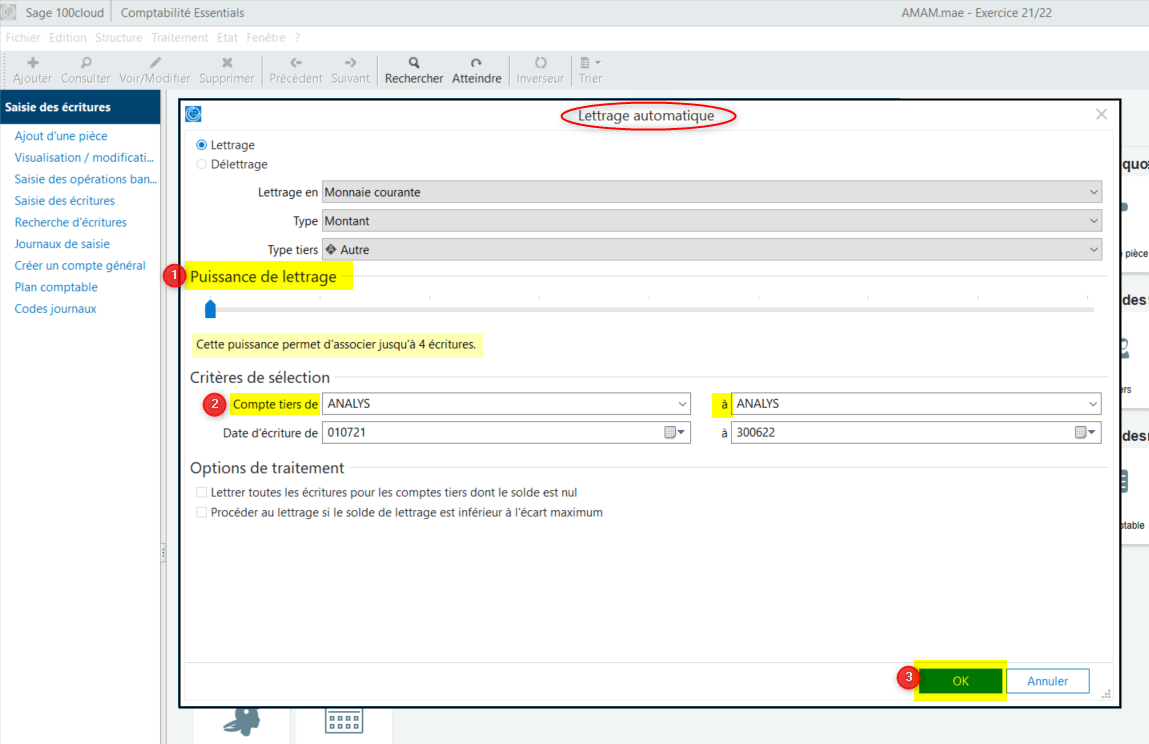The image size is (1149, 744).
Task: Open the Traitement menu
Action: 179,38
